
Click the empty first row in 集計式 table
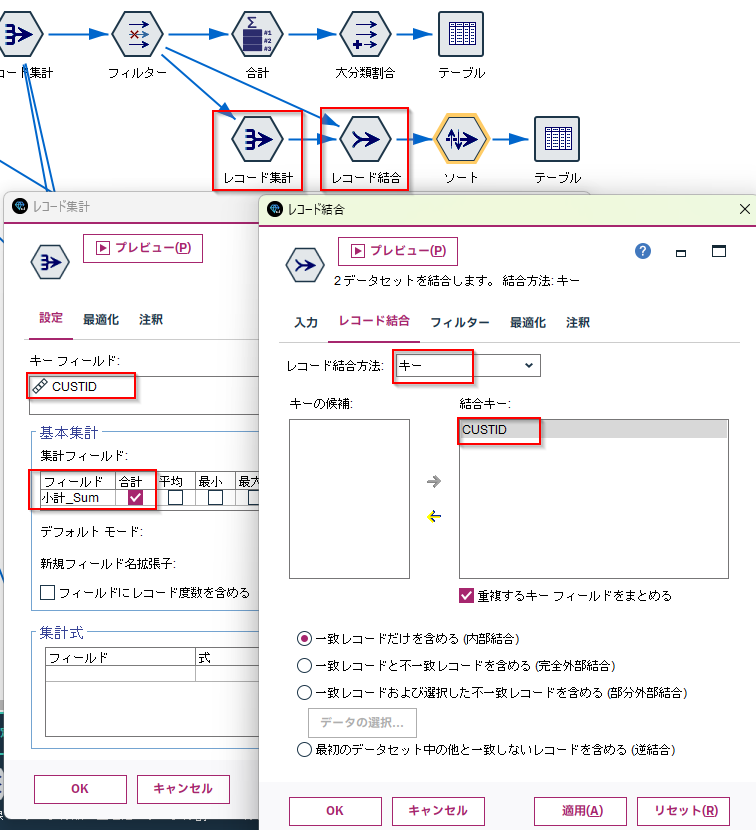point(152,673)
